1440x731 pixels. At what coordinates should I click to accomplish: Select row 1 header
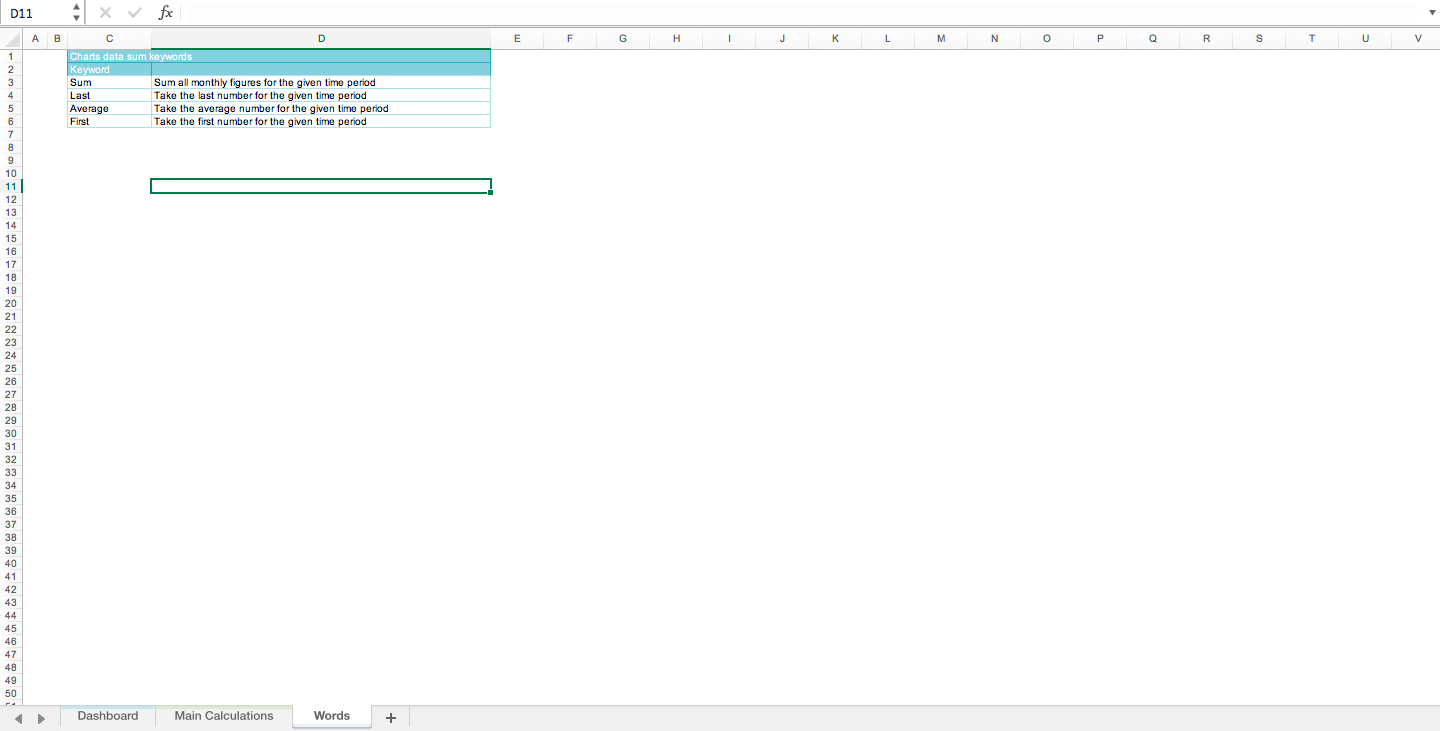(x=11, y=56)
